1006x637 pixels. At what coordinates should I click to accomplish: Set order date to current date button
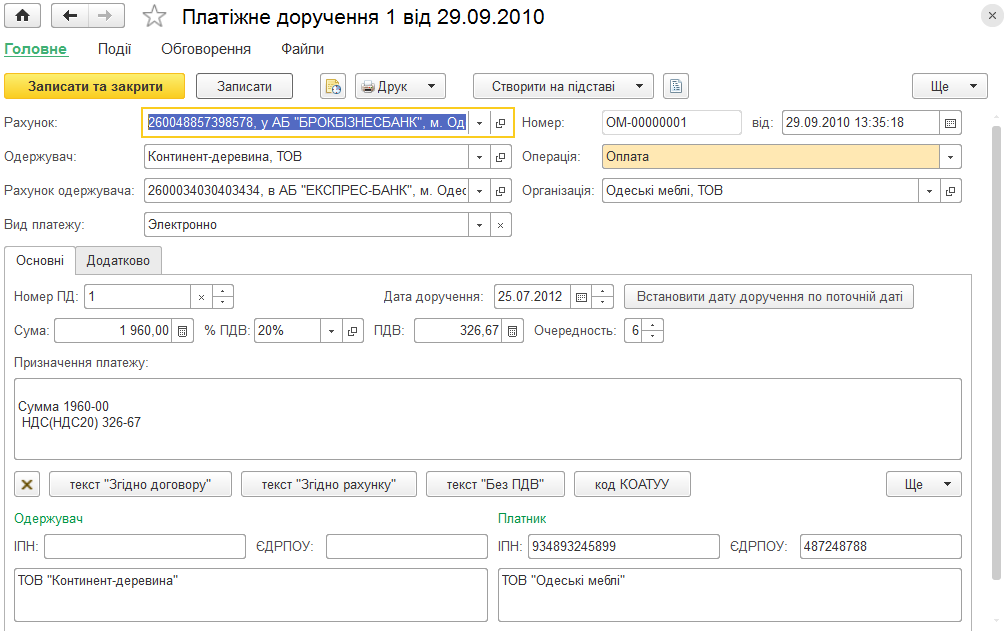click(769, 296)
